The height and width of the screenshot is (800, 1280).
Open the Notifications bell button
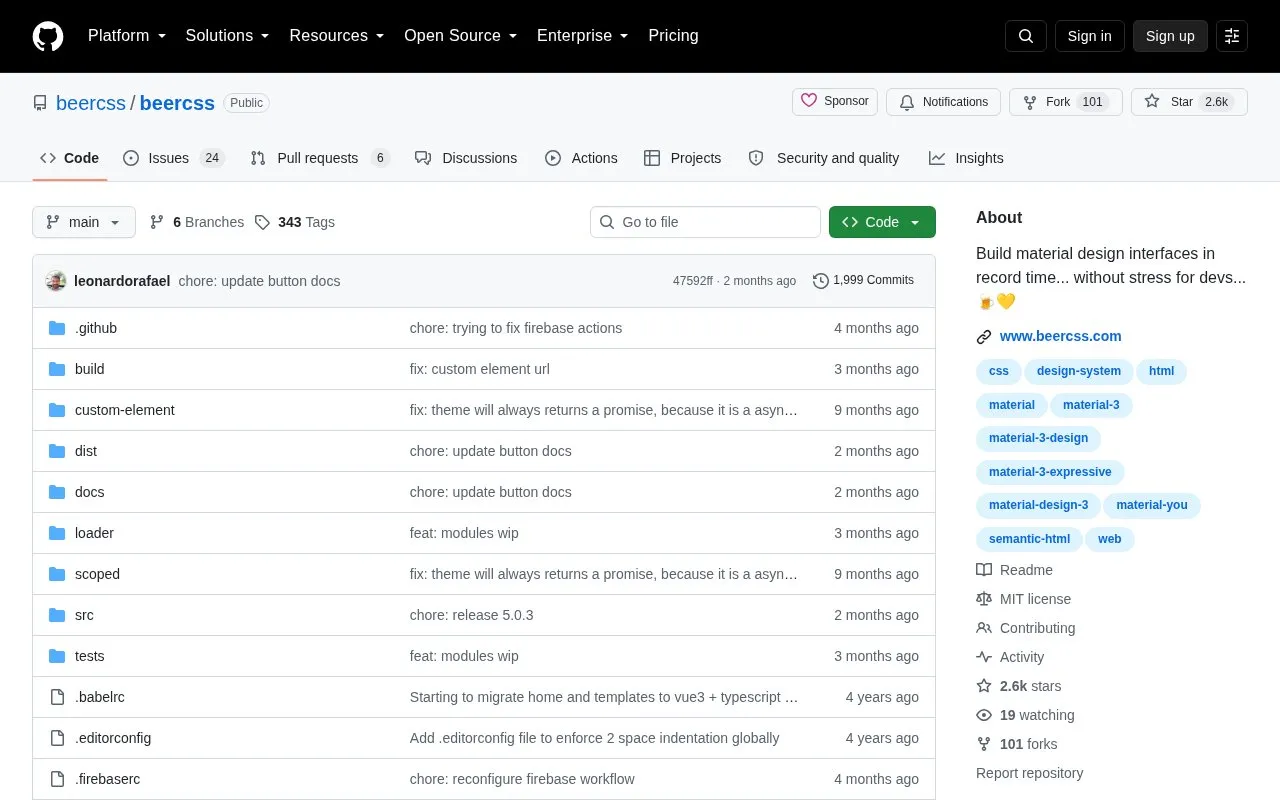pyautogui.click(x=944, y=102)
